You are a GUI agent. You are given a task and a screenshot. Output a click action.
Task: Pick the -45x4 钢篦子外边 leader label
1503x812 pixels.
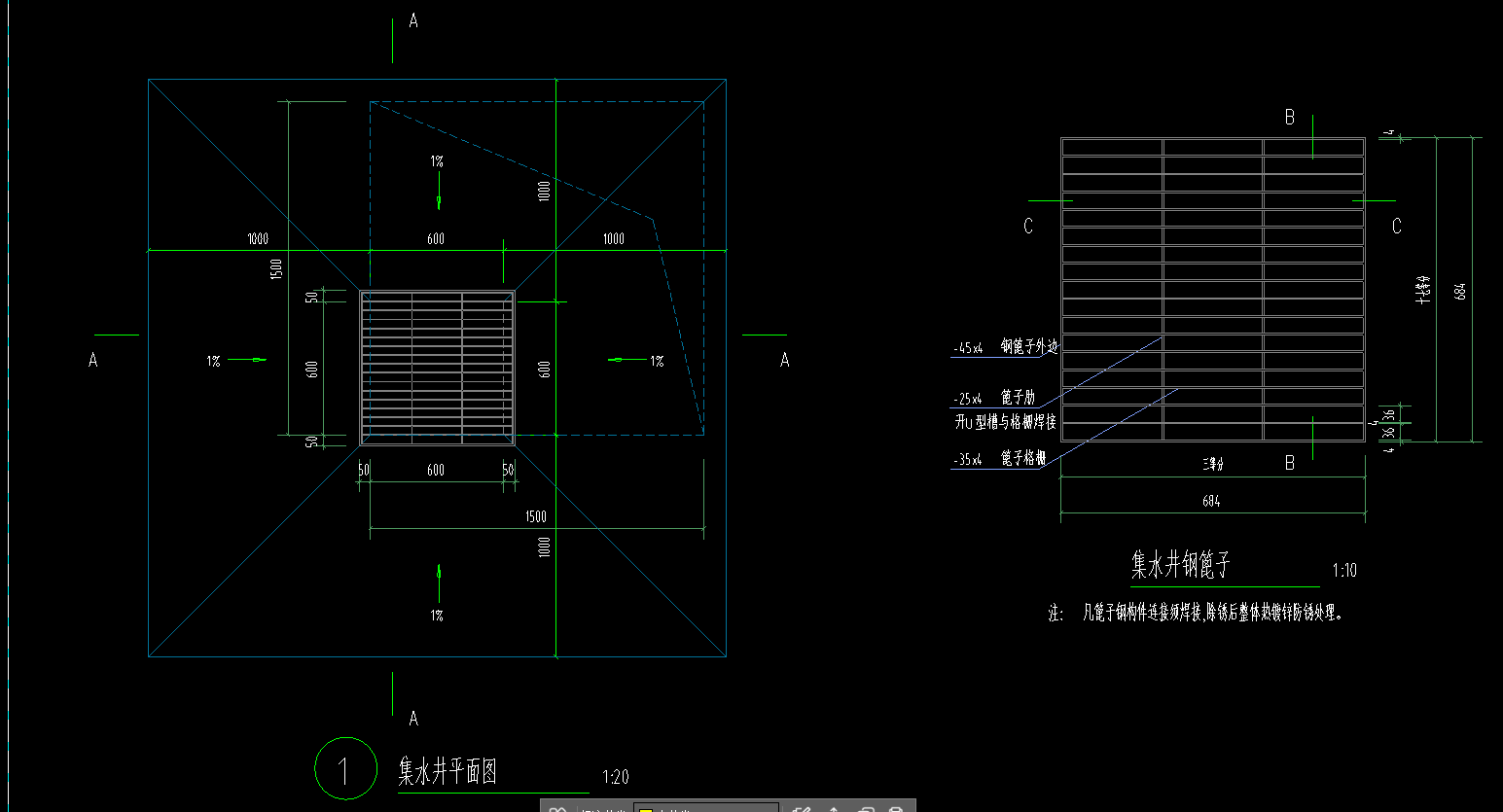1006,346
